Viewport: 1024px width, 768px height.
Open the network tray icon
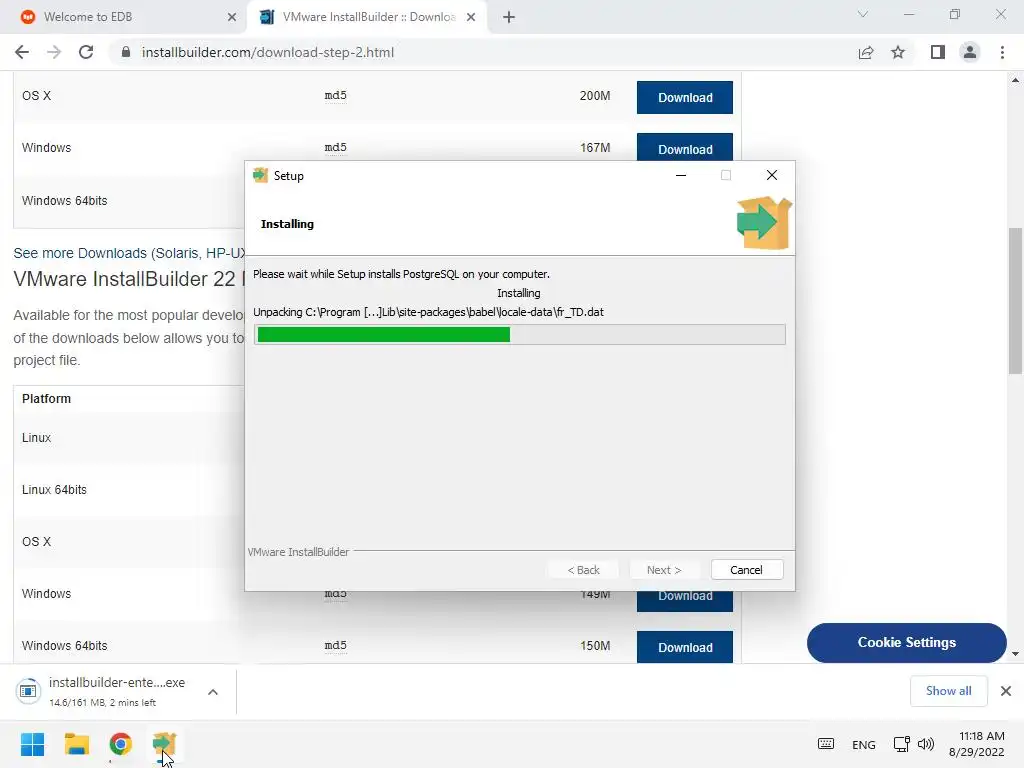pyautogui.click(x=902, y=744)
